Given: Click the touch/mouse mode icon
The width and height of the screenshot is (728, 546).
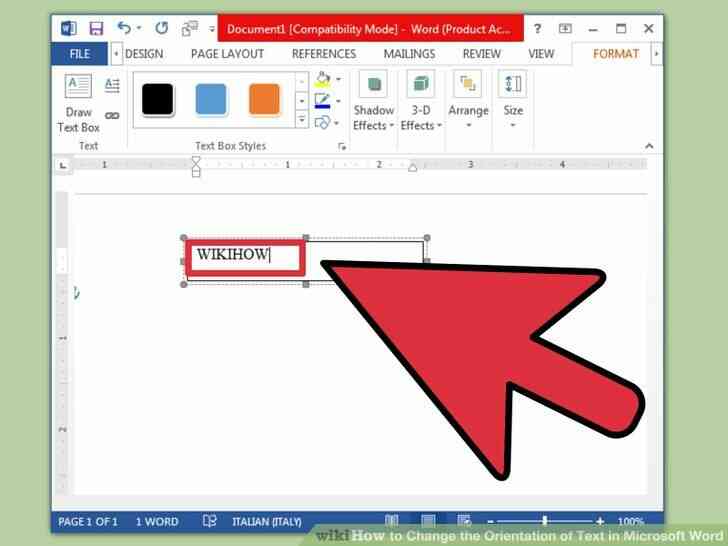Looking at the screenshot, I should pos(189,29).
